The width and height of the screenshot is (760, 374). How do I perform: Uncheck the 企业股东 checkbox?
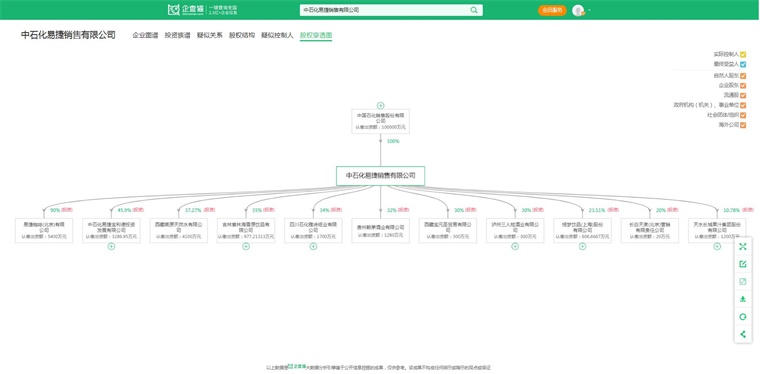(743, 85)
